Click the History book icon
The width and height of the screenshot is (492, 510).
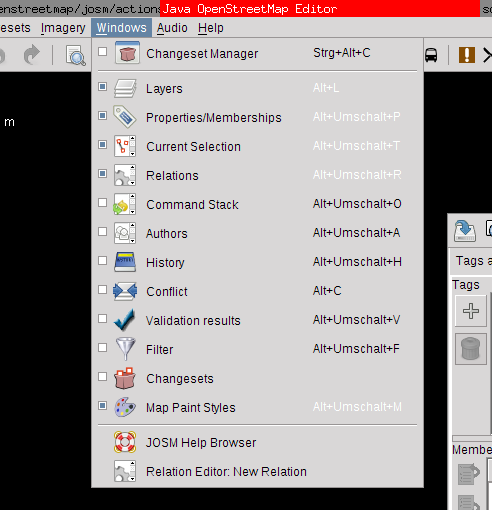tap(125, 262)
